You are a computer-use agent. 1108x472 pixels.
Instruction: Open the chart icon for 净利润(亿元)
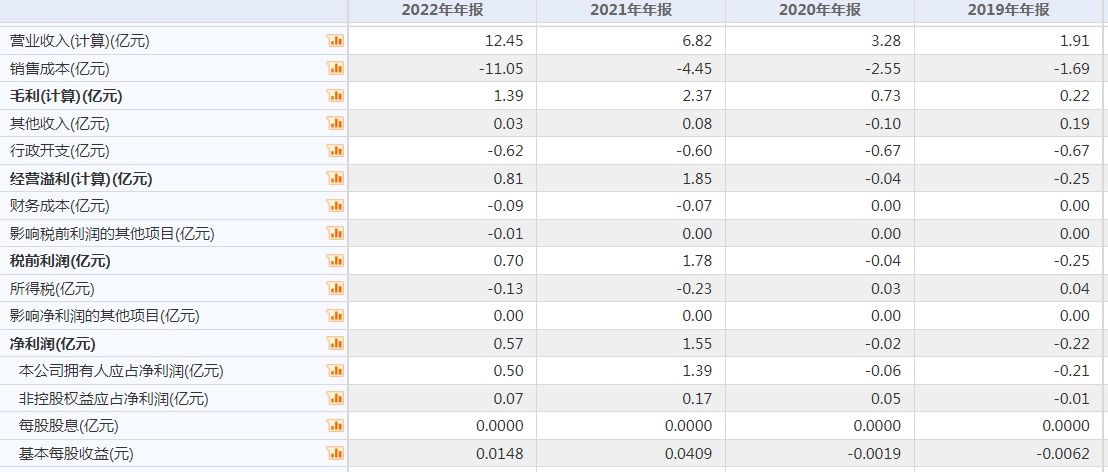pos(335,344)
